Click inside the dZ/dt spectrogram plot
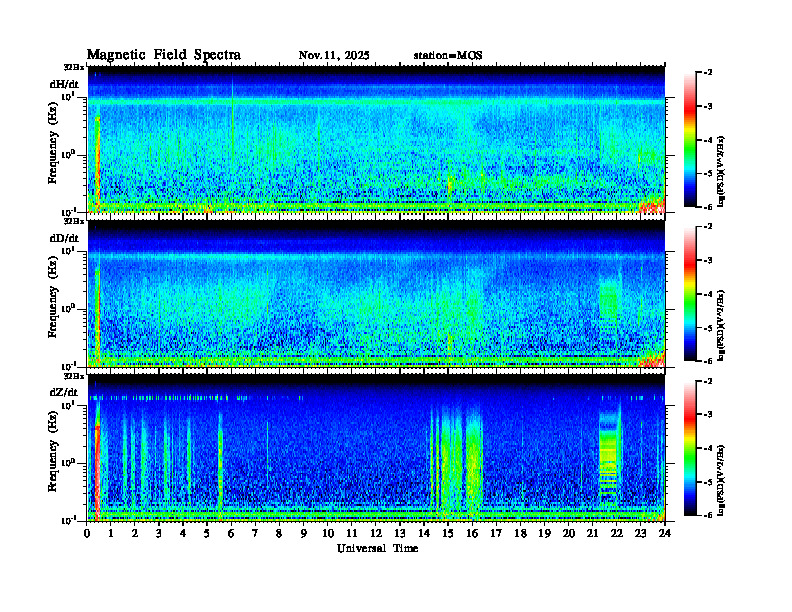792x612 pixels. pyautogui.click(x=376, y=448)
